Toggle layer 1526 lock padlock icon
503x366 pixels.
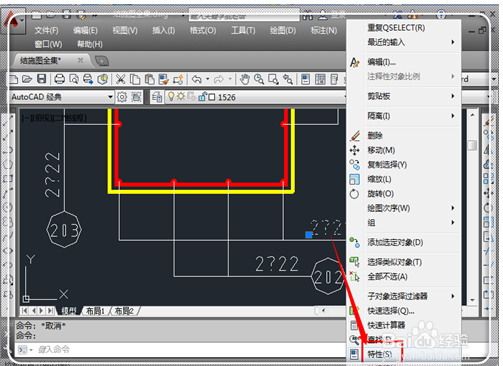(x=202, y=97)
